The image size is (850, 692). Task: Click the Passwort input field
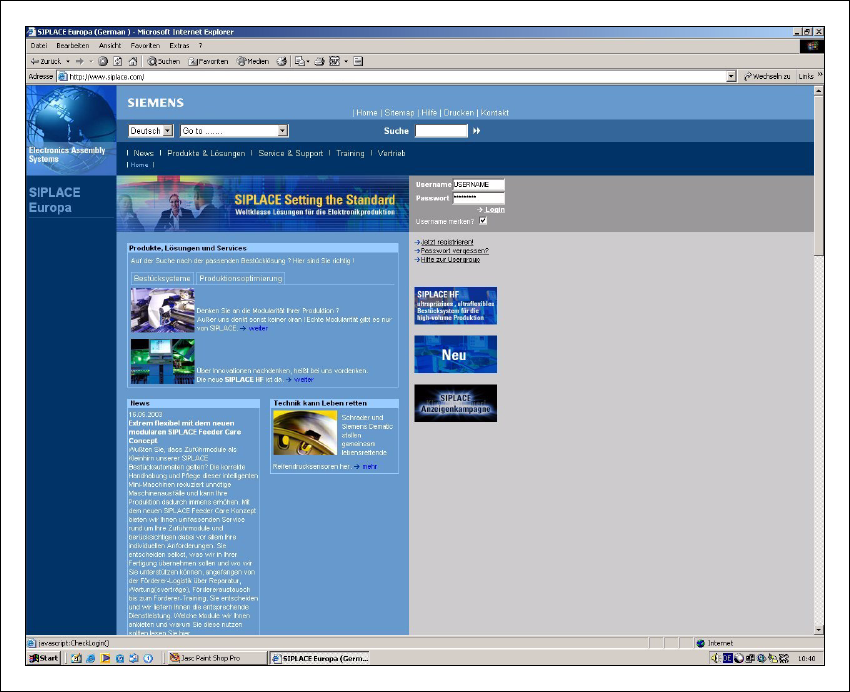coord(478,198)
